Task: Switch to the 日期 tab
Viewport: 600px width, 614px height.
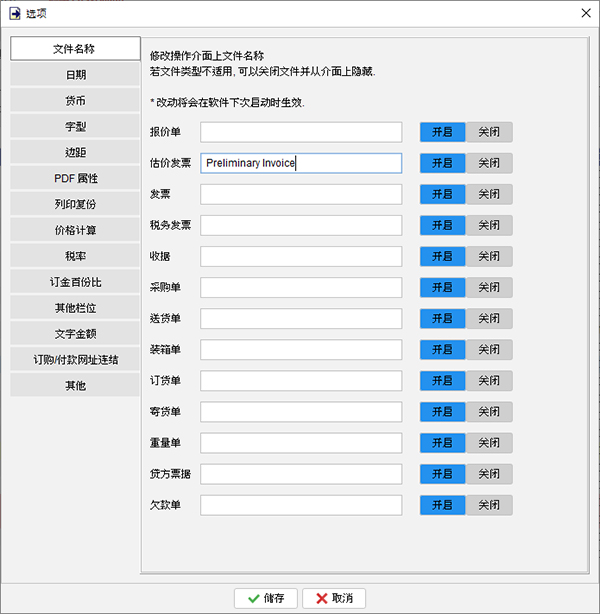Action: pos(75,74)
